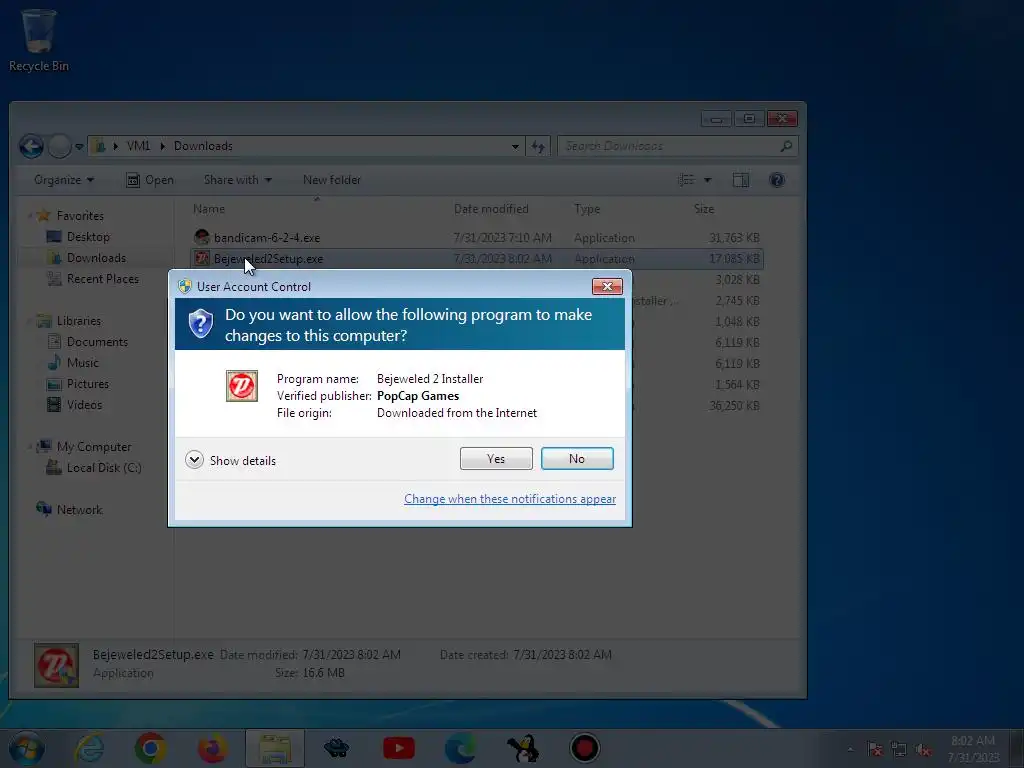Image resolution: width=1024 pixels, height=768 pixels.
Task: Select Desktop under Favorites
Action: [x=88, y=236]
